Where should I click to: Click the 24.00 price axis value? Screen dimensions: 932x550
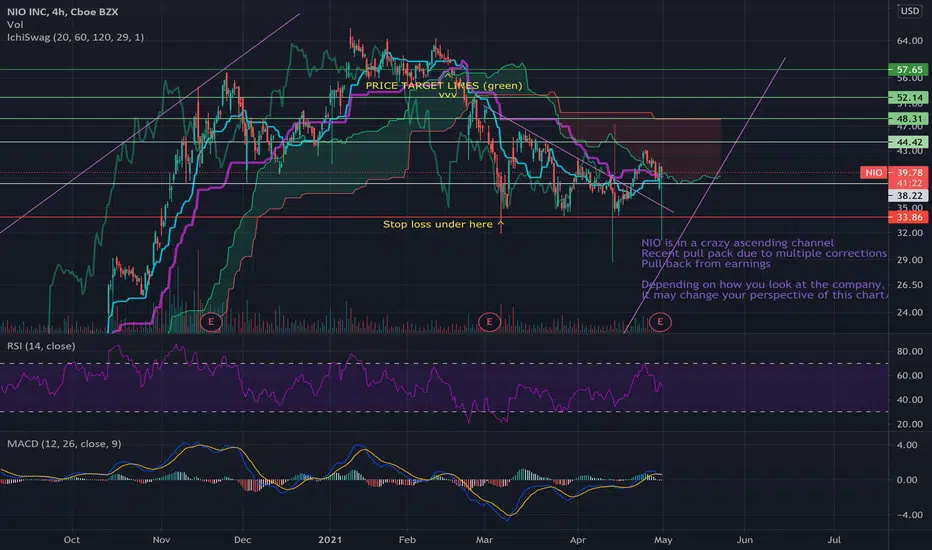coord(909,312)
